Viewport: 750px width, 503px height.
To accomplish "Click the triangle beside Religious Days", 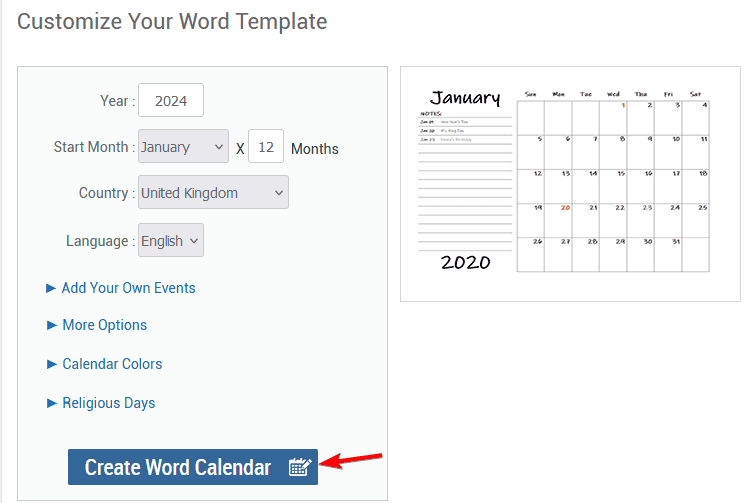I will [52, 403].
